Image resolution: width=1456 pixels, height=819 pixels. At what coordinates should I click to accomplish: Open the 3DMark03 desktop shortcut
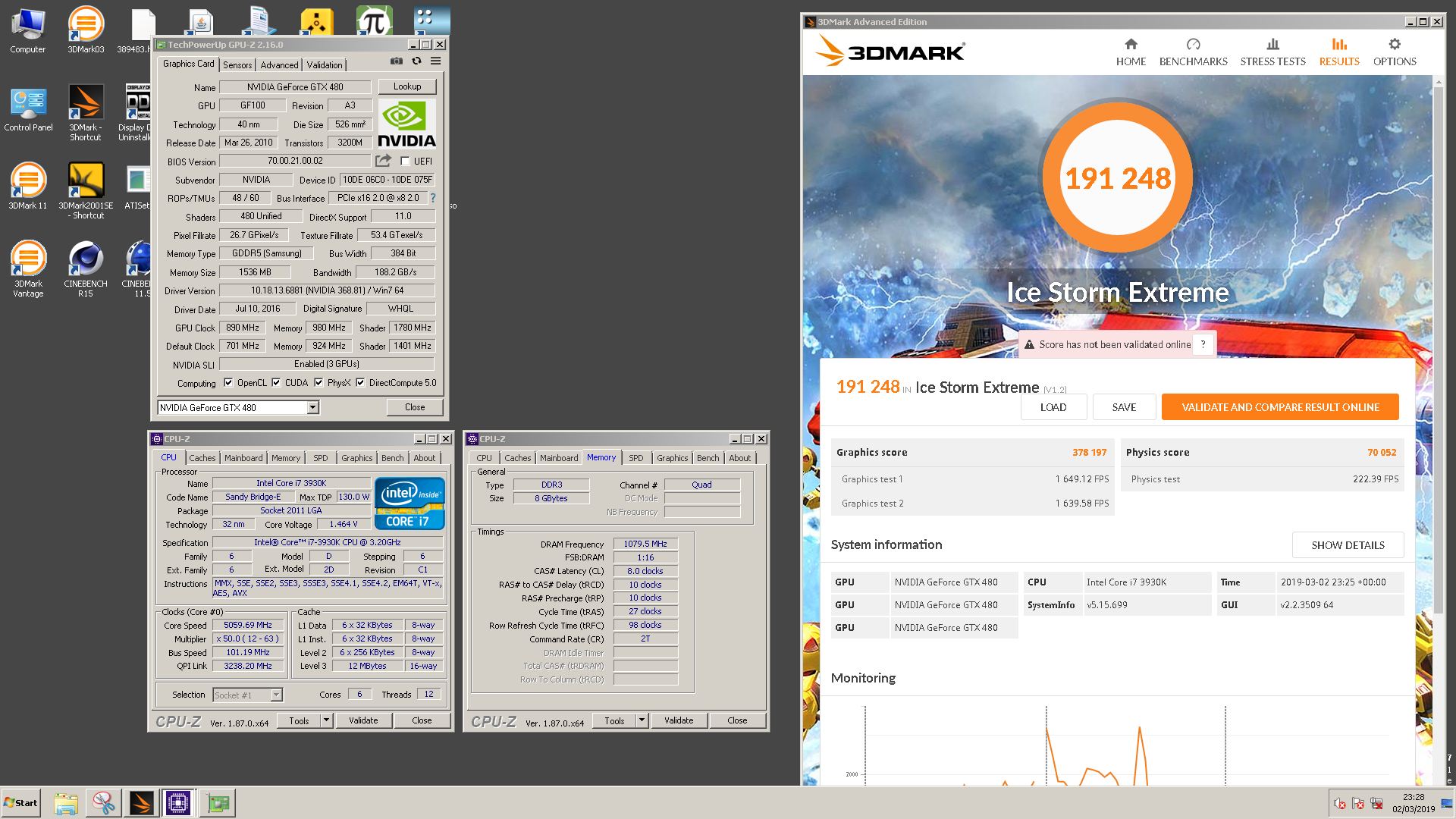pos(86,31)
